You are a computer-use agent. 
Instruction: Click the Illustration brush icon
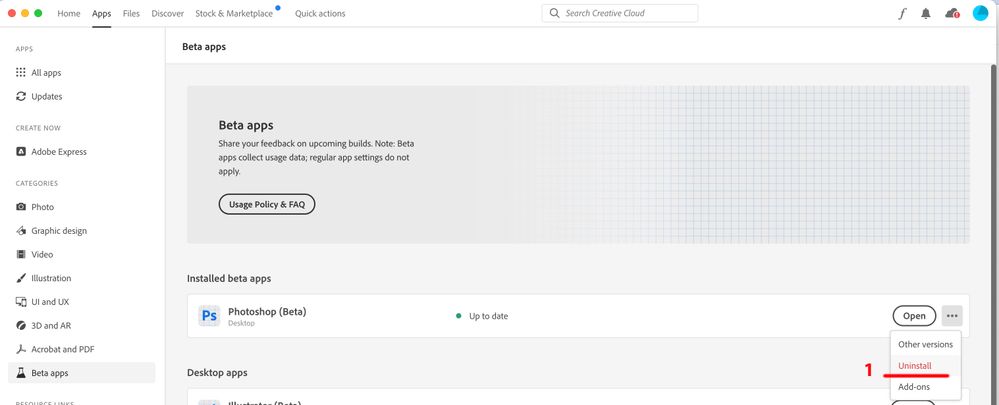click(21, 278)
